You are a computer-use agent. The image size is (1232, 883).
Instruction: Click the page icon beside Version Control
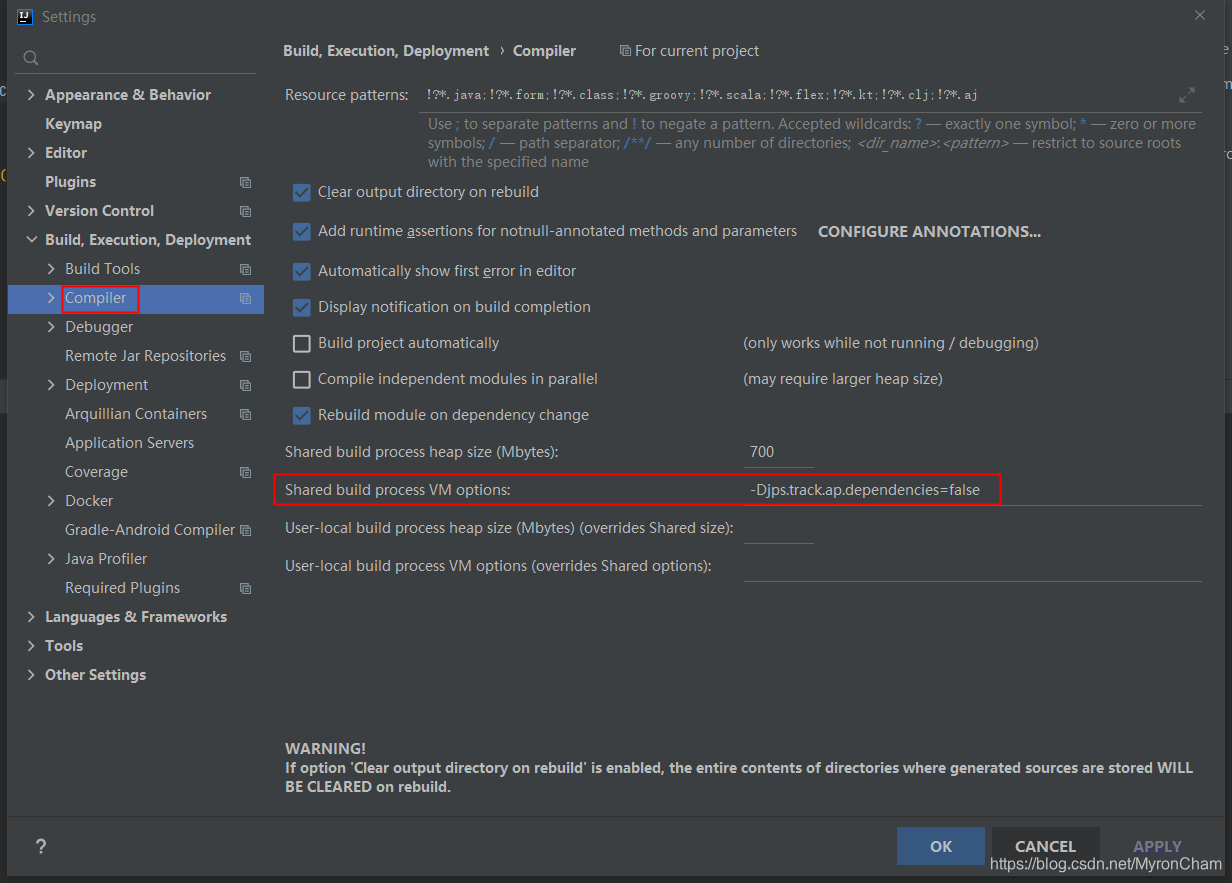[x=245, y=211]
